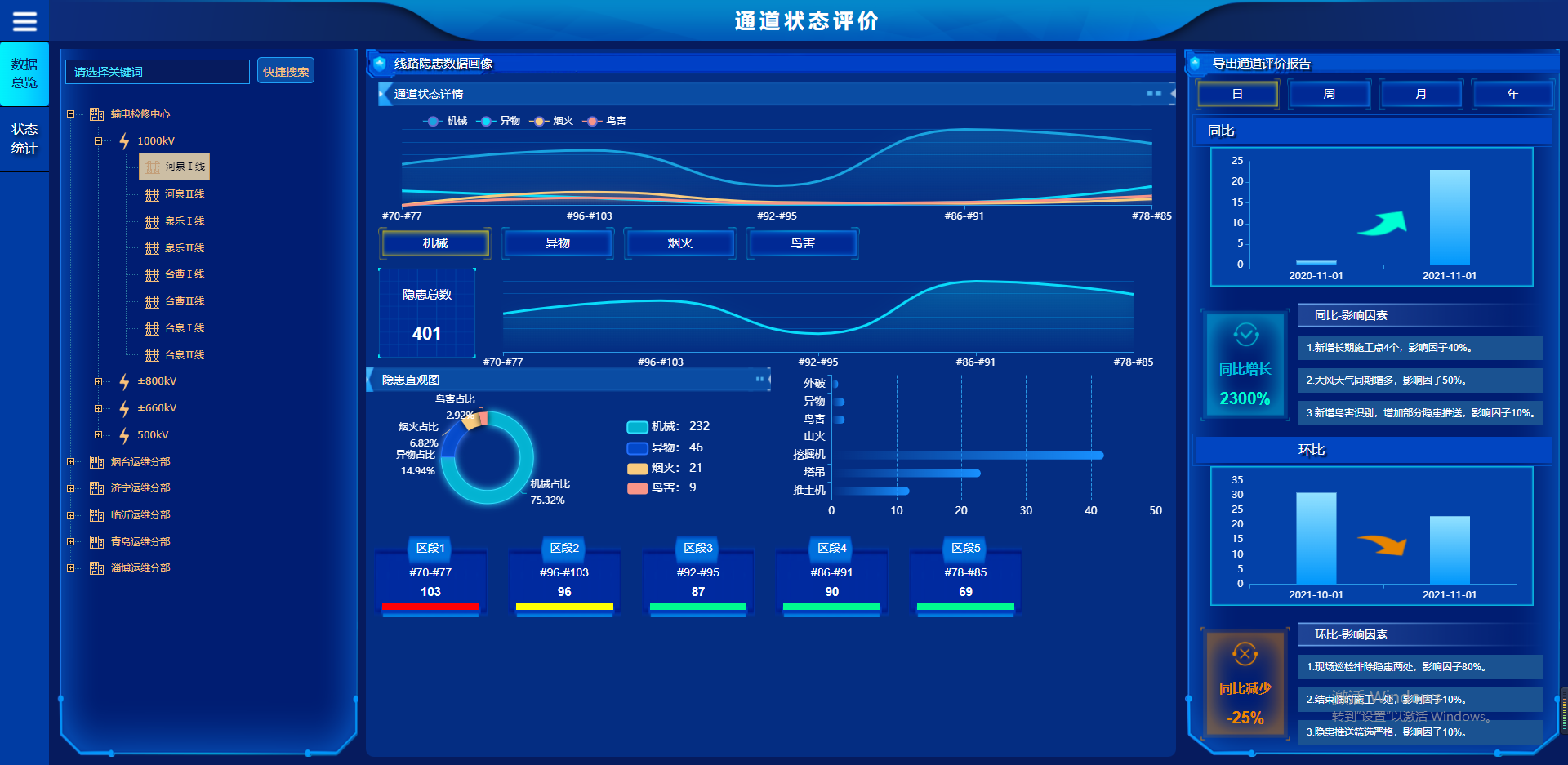Click the lightning icon next to 1000kV

[124, 141]
